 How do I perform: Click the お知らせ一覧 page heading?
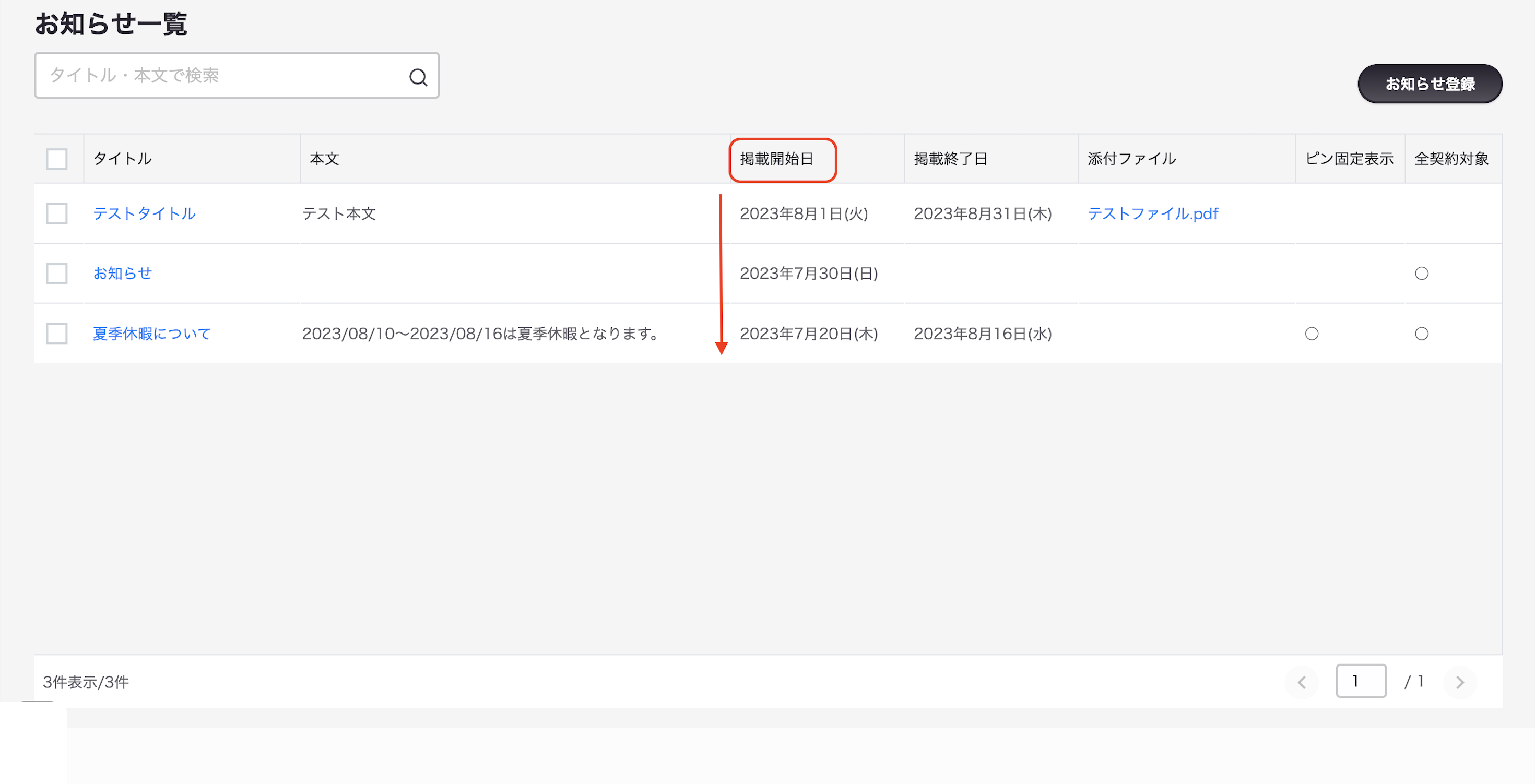[111, 25]
